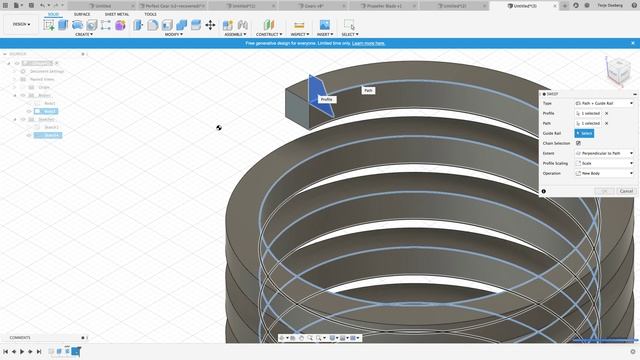Jump to the timeline start

coord(5,351)
